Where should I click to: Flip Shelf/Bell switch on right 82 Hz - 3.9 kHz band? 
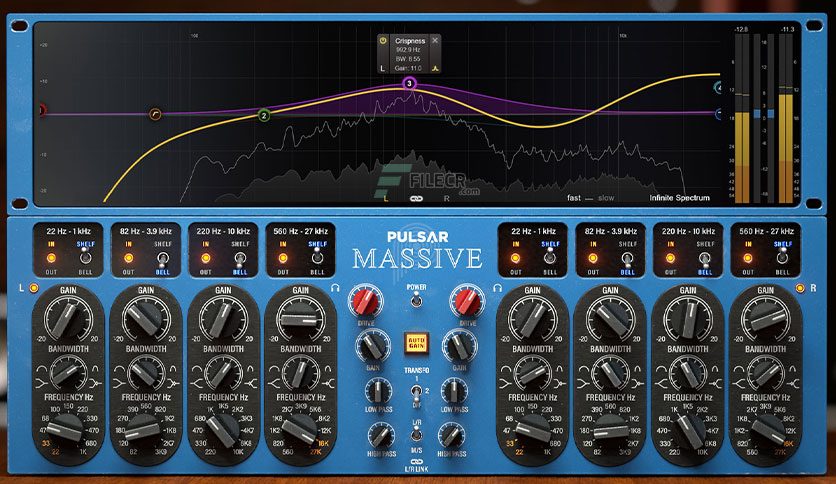(x=628, y=259)
